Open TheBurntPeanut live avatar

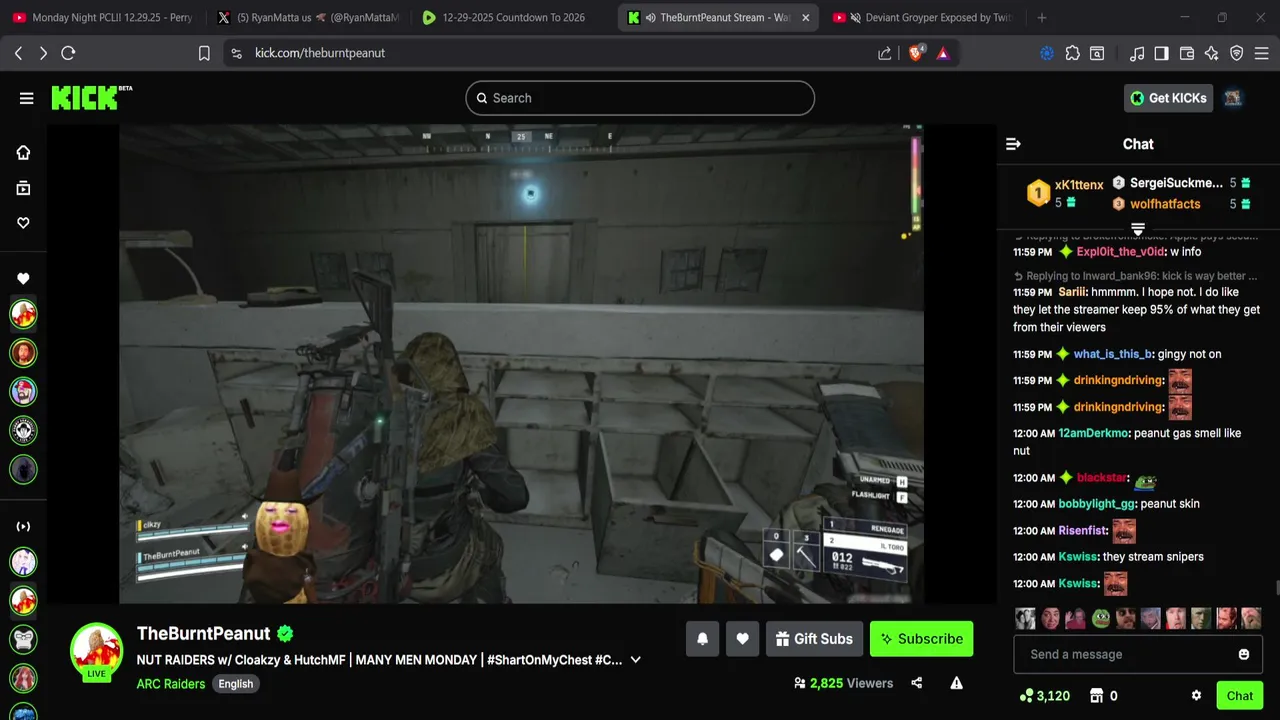click(x=96, y=651)
